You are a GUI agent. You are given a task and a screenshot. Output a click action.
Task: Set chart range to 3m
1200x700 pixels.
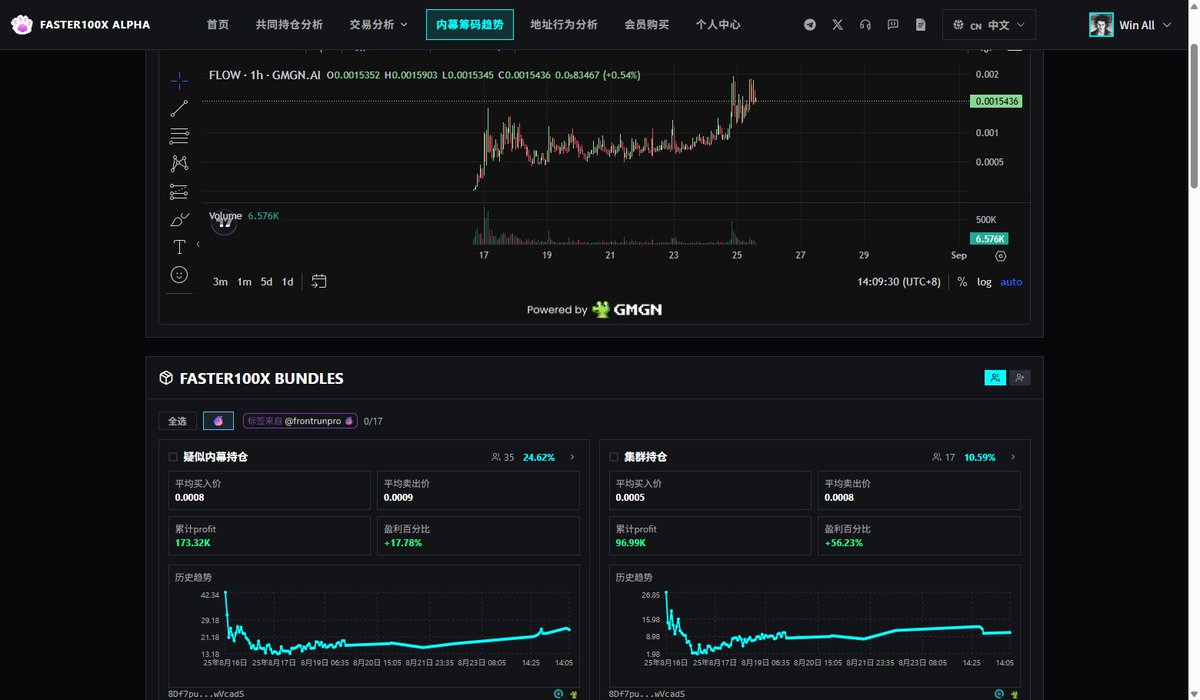point(220,282)
